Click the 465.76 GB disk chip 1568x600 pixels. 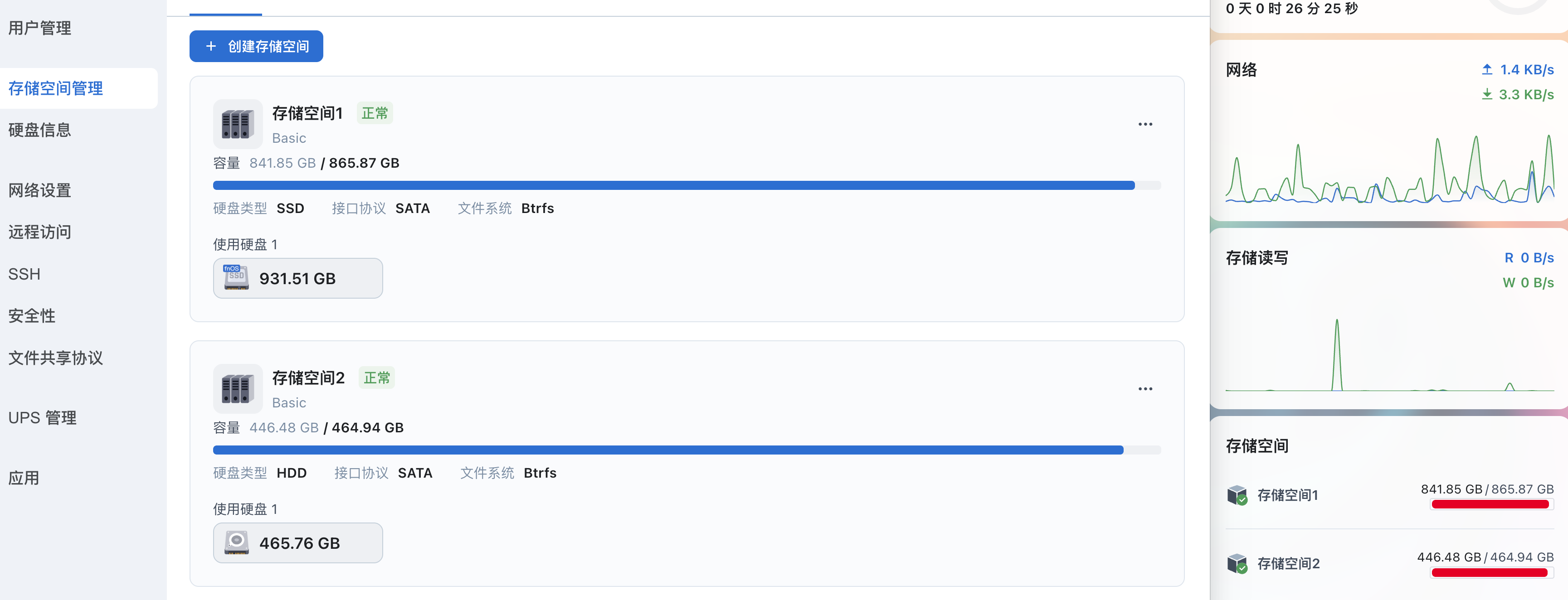tap(297, 543)
